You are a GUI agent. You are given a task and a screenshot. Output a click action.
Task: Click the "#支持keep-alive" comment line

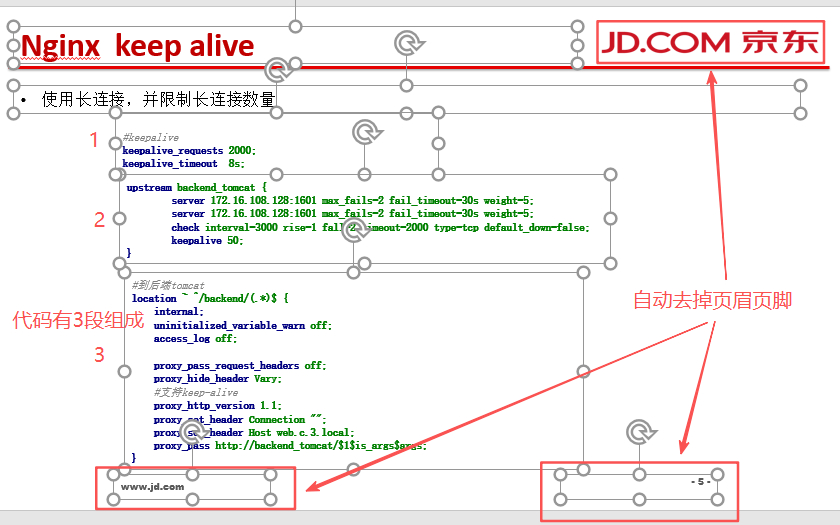point(196,392)
